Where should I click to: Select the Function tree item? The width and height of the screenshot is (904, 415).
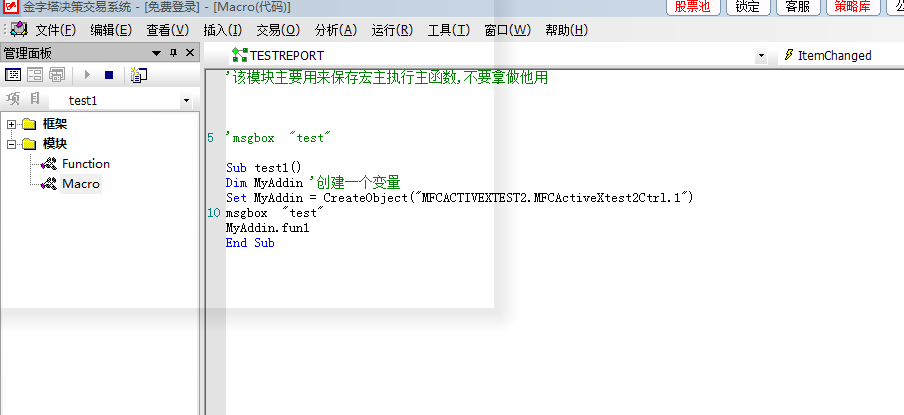[x=86, y=164]
